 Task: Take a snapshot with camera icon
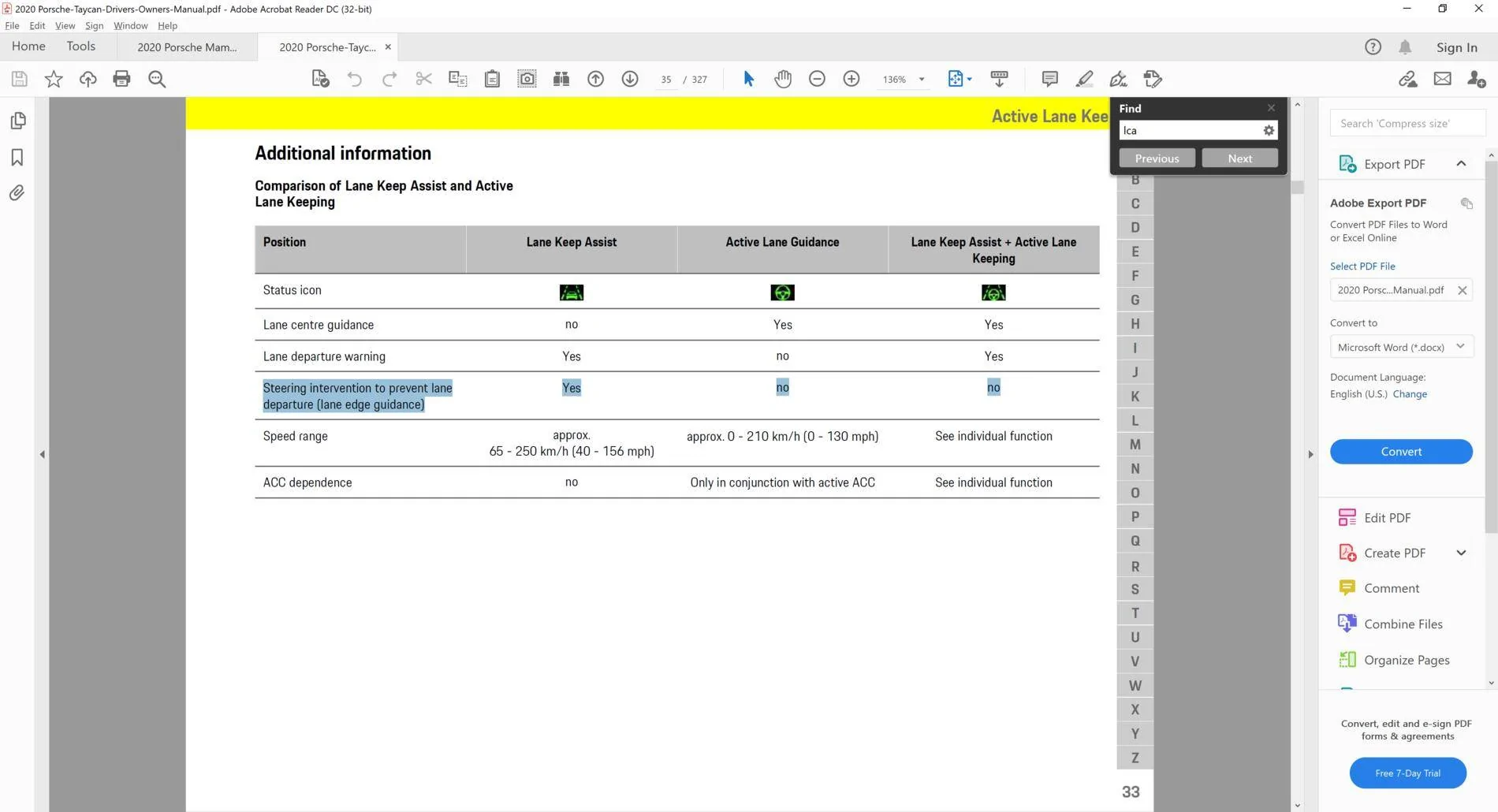527,79
